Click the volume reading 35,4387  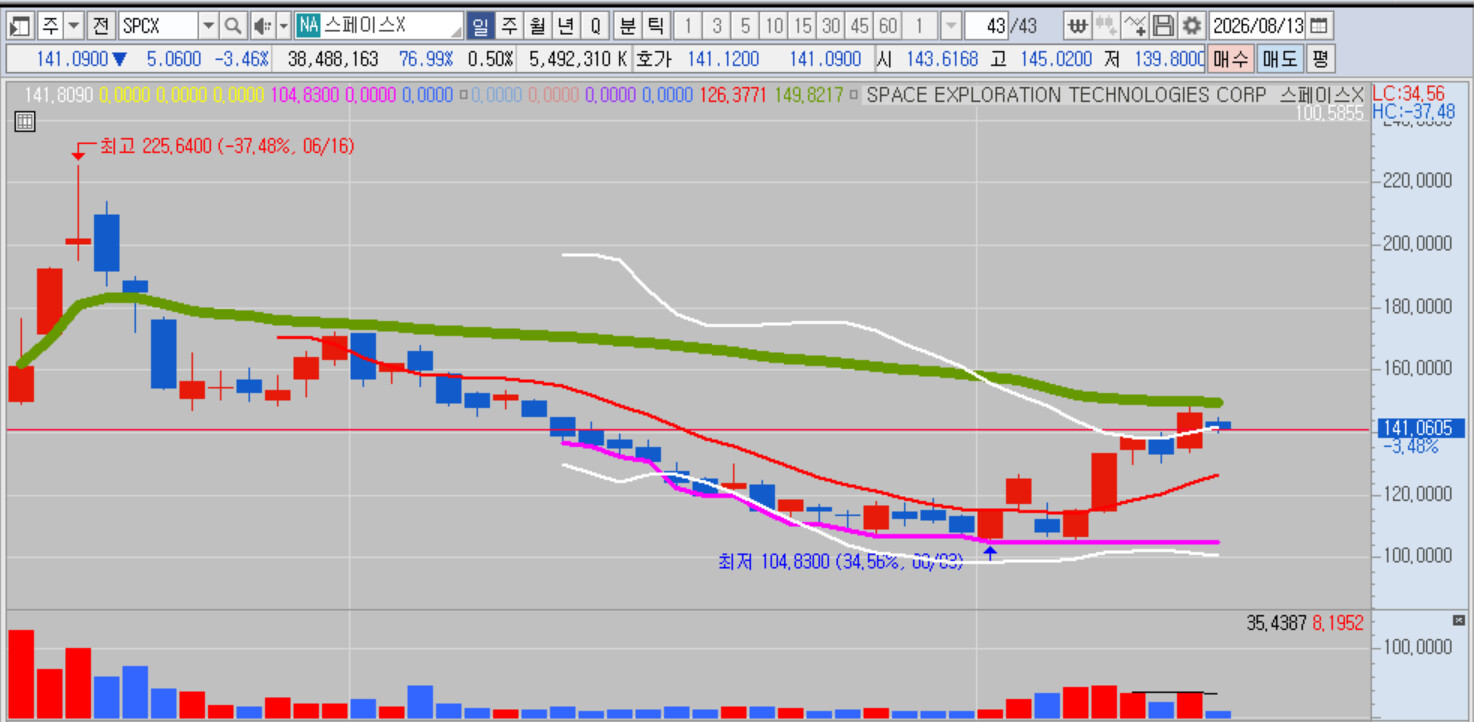pos(1276,622)
